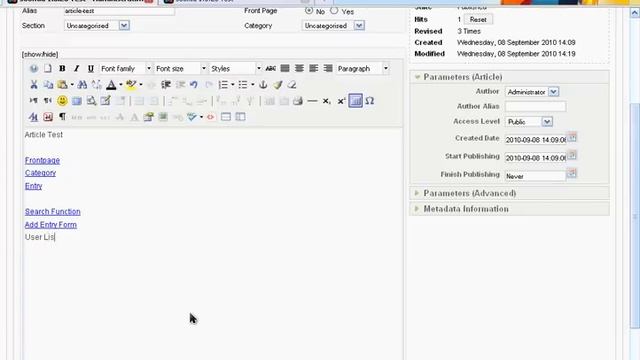Apply subscript formatting
The height and width of the screenshot is (360, 640).
tap(327, 101)
